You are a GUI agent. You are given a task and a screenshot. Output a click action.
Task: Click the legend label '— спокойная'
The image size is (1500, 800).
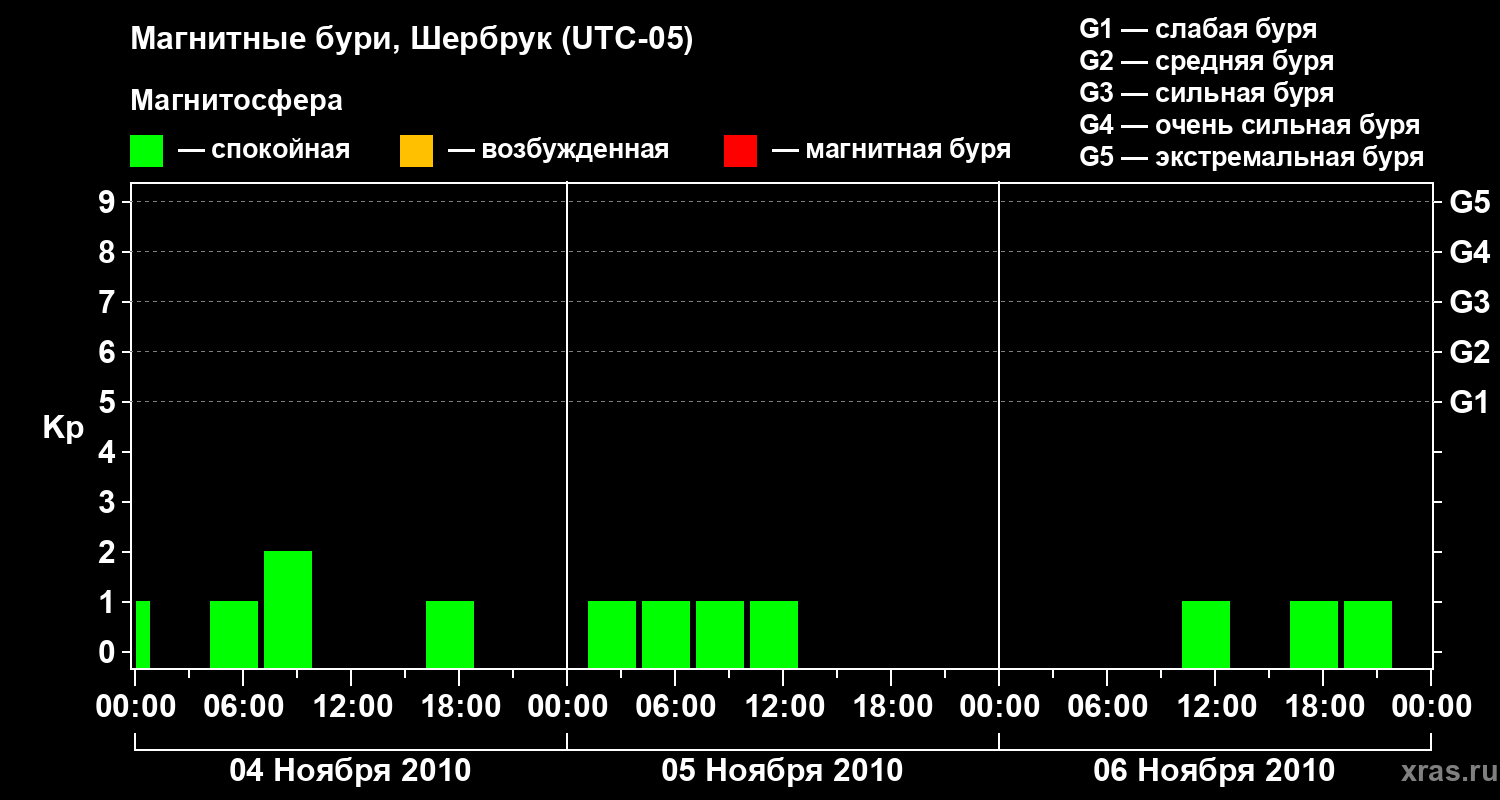coord(264,150)
